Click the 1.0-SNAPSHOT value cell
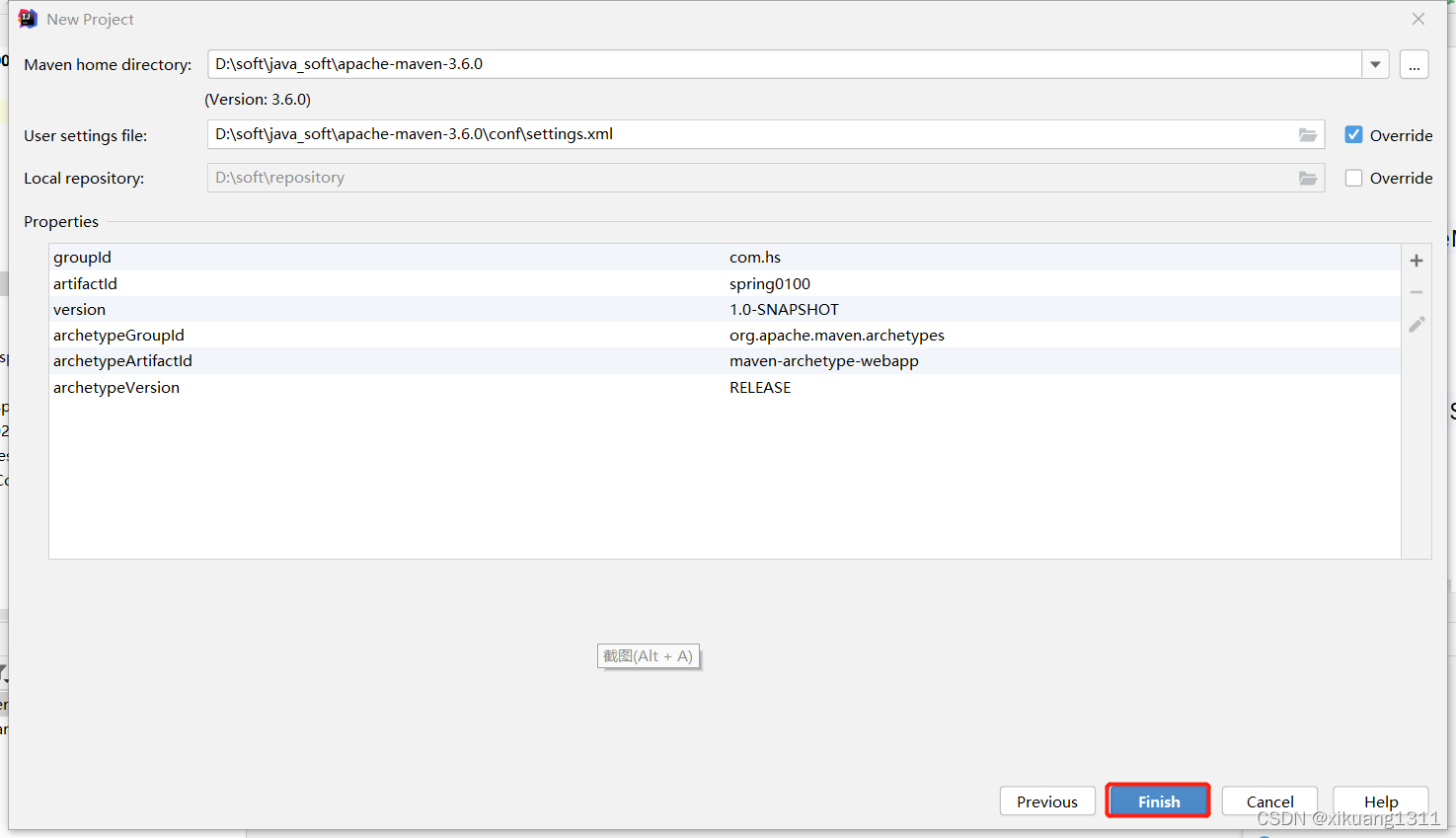This screenshot has width=1456, height=838. tap(784, 310)
